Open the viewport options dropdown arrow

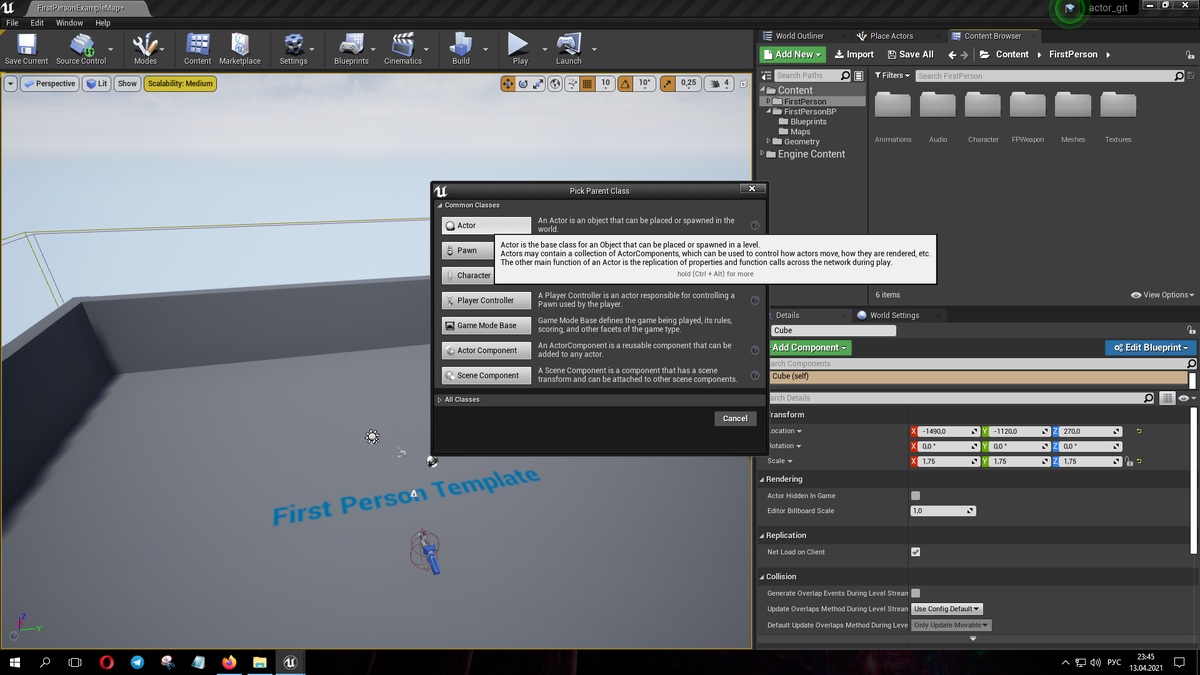(11, 84)
